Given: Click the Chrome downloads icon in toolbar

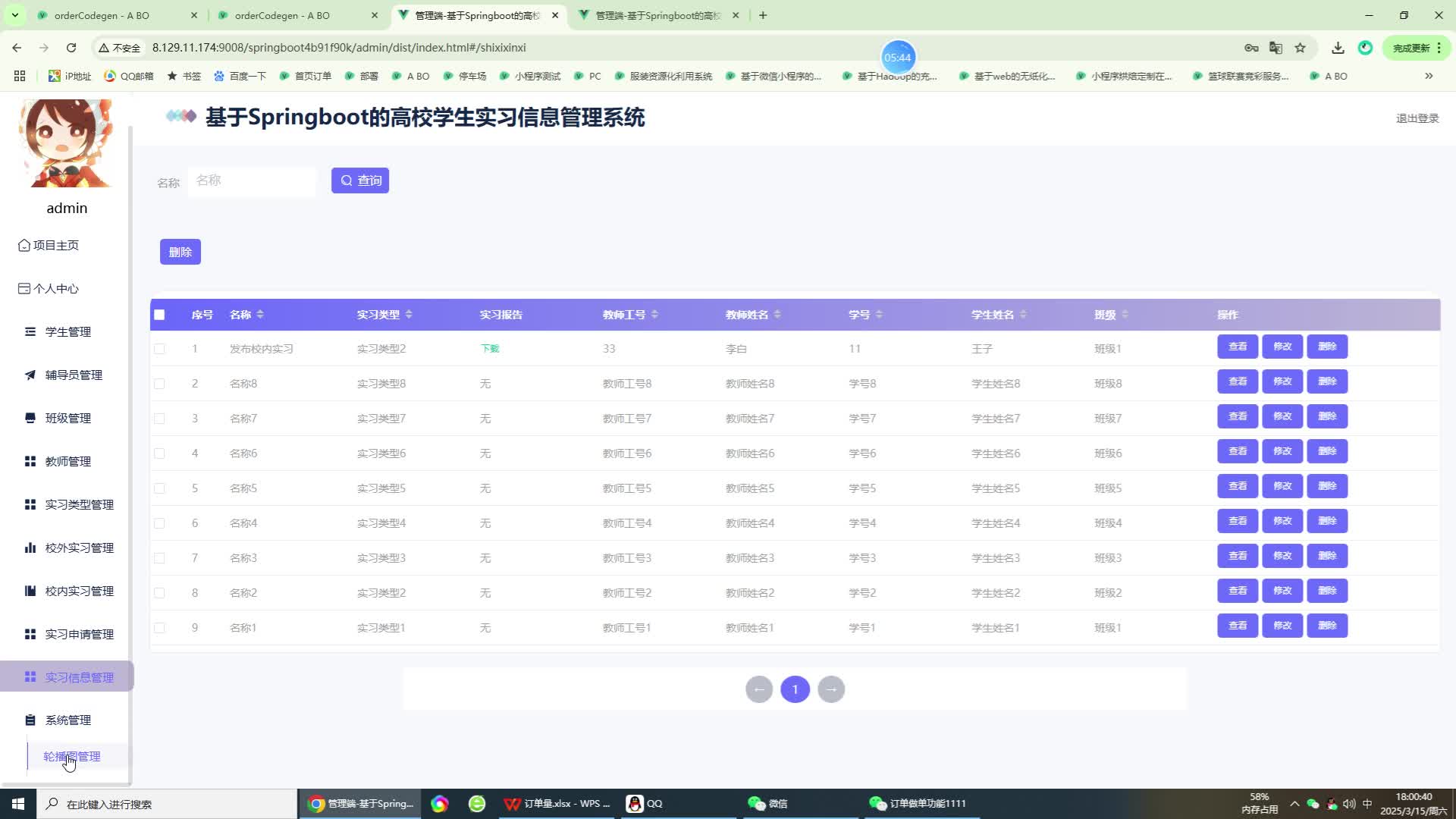Looking at the screenshot, I should pyautogui.click(x=1338, y=48).
